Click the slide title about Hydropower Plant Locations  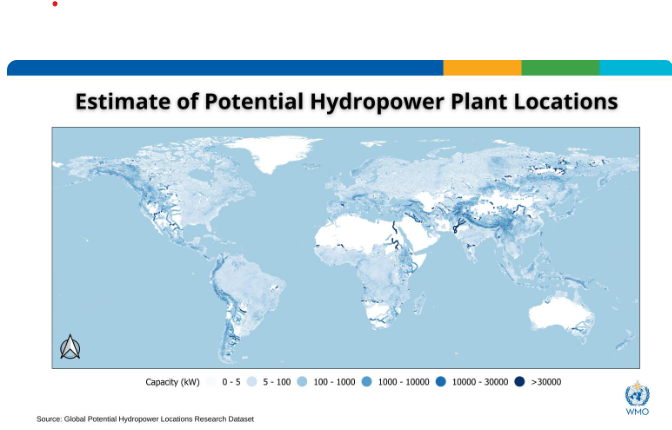tap(347, 102)
